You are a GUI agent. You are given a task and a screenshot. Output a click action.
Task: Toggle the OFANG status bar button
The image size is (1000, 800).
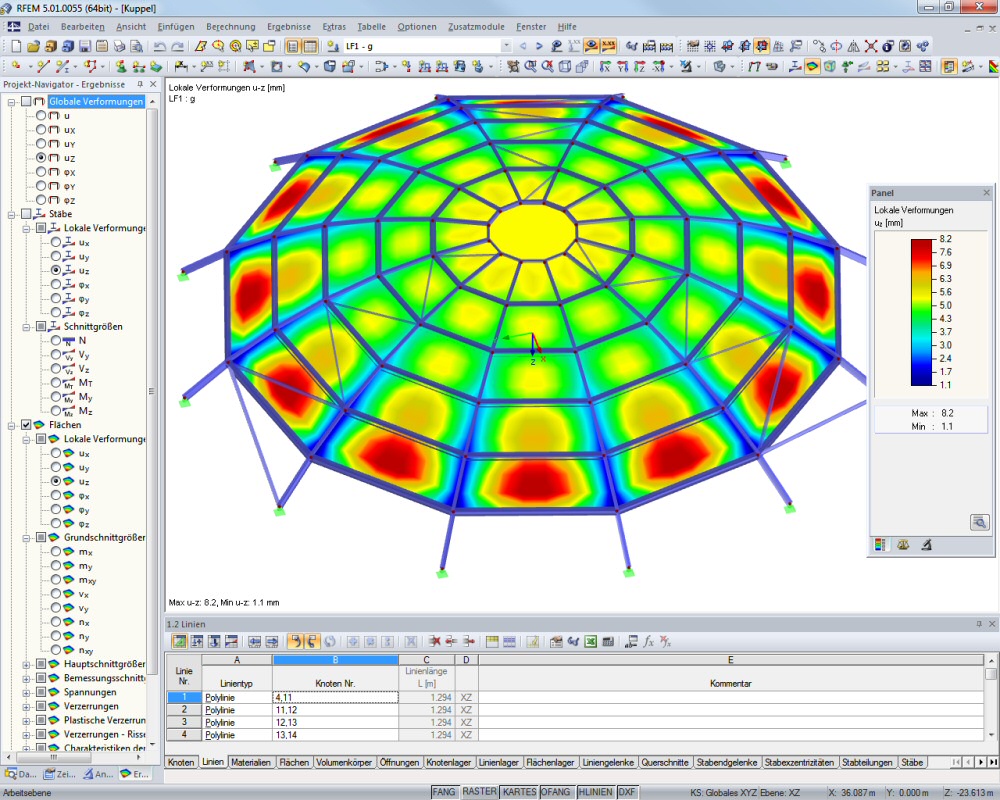(x=555, y=792)
